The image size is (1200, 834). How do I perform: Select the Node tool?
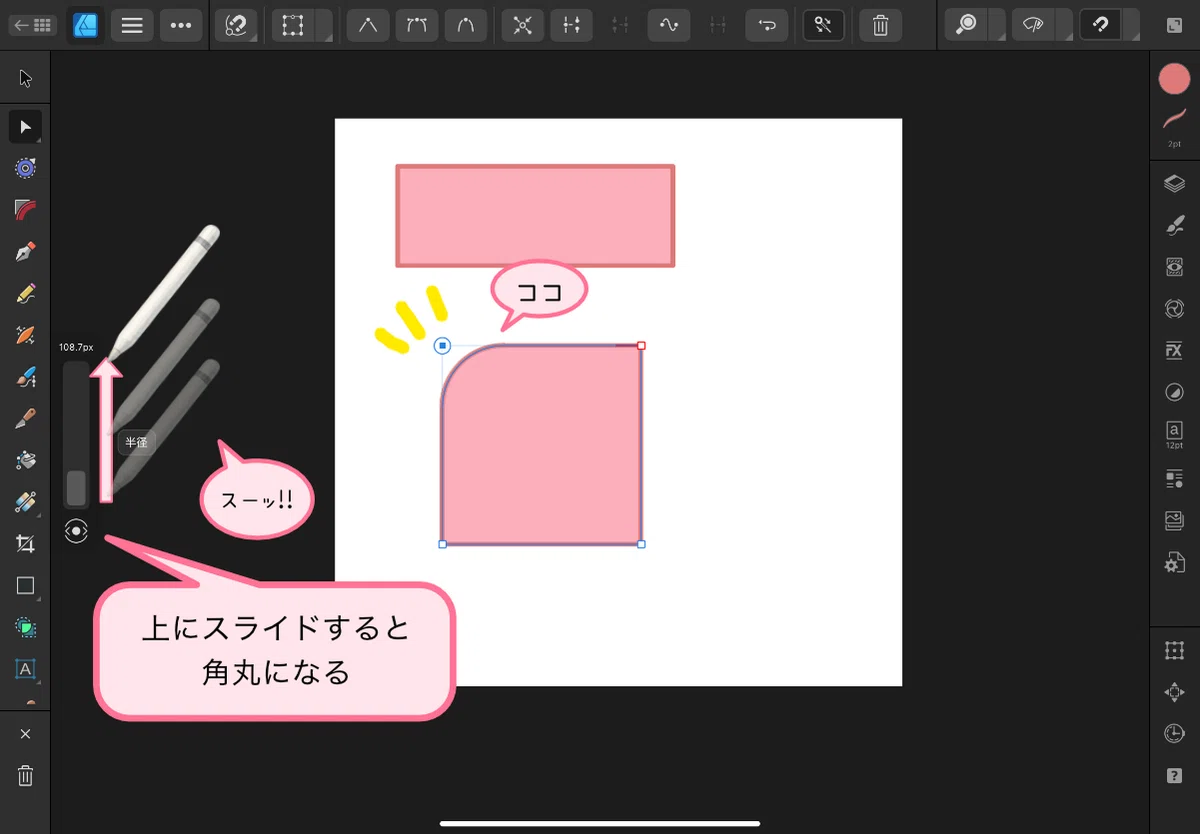pos(26,126)
